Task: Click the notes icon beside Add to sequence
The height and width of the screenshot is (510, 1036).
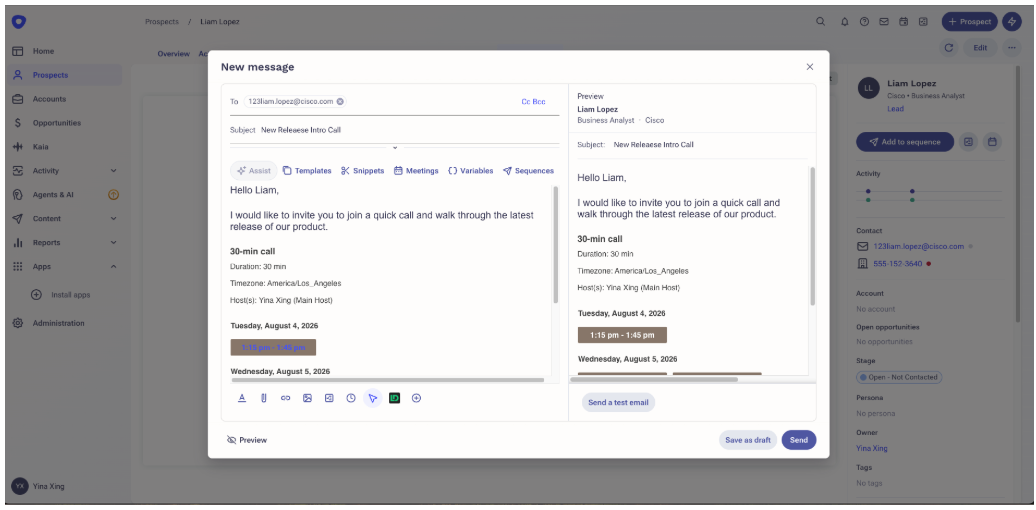Action: click(x=968, y=141)
